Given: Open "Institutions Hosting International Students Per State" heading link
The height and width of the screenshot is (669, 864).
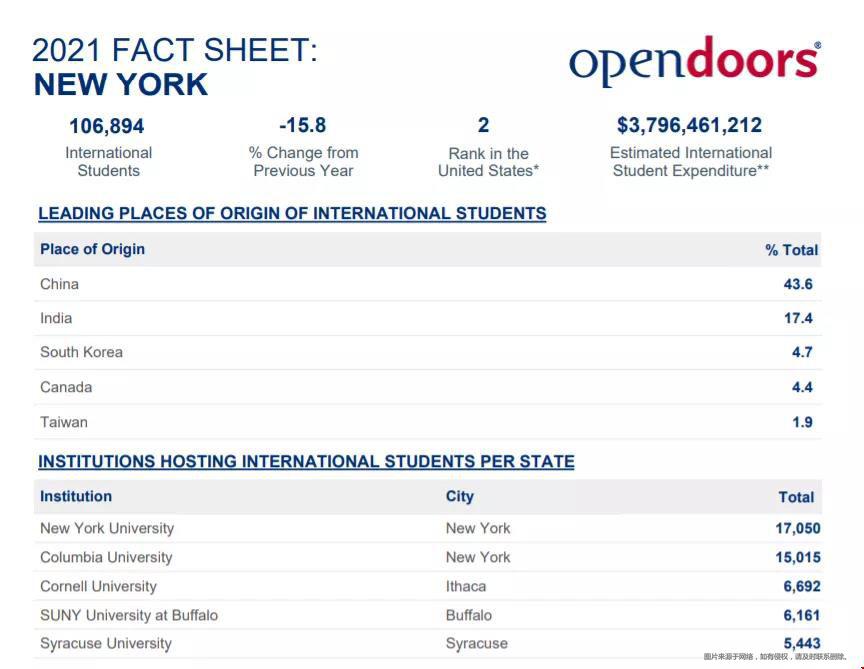Looking at the screenshot, I should click(x=306, y=461).
